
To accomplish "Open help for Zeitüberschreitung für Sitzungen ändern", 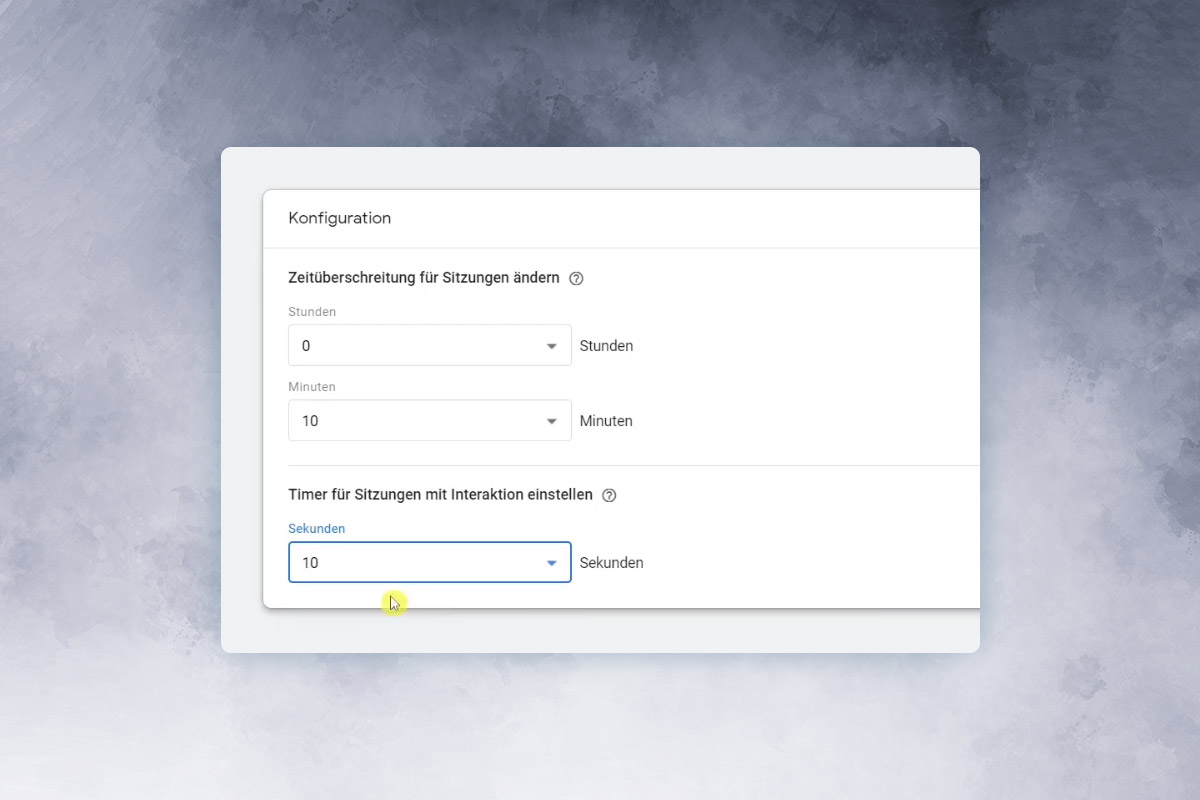I will (x=576, y=279).
